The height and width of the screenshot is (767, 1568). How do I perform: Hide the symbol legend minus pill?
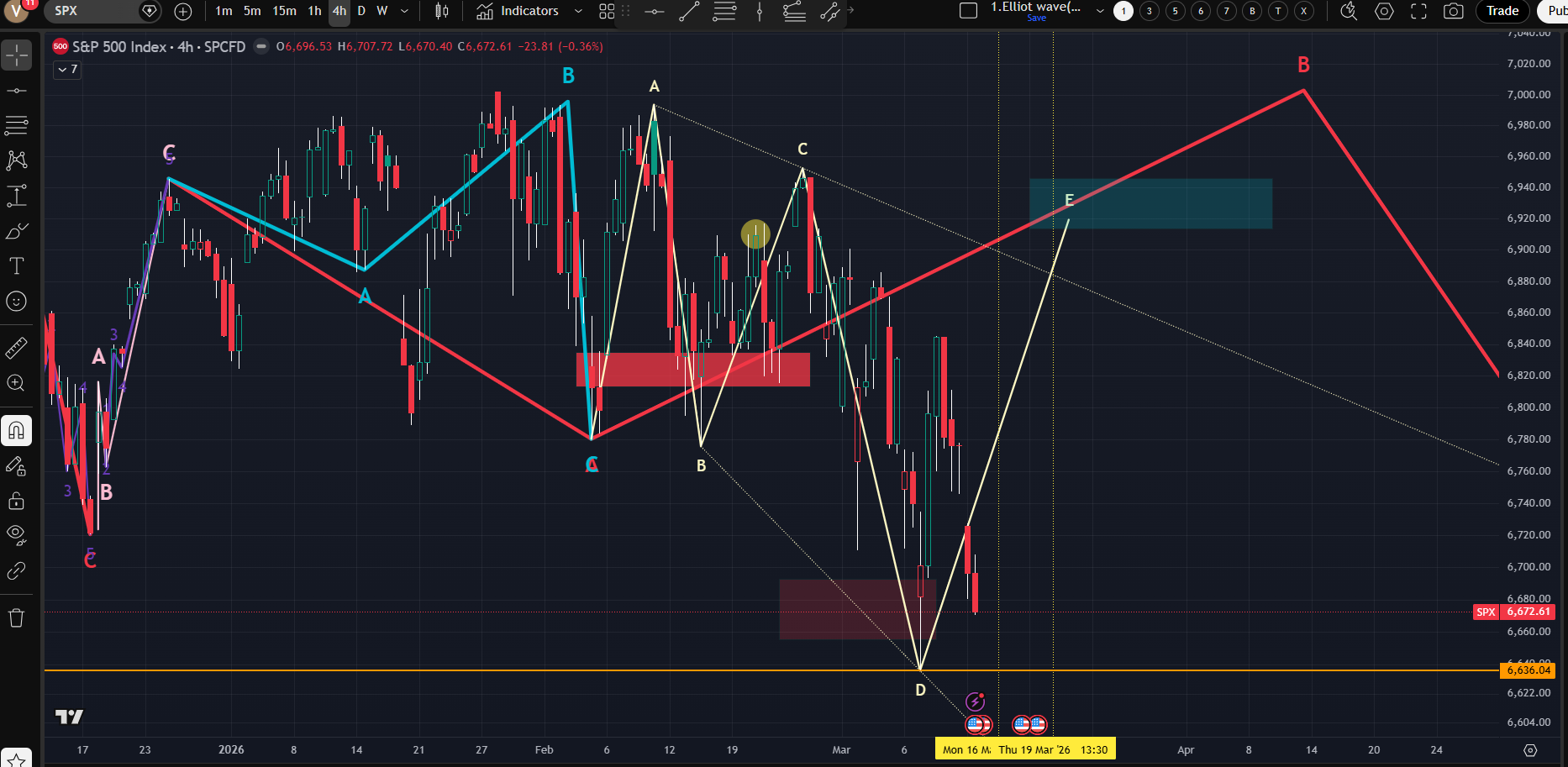261,46
